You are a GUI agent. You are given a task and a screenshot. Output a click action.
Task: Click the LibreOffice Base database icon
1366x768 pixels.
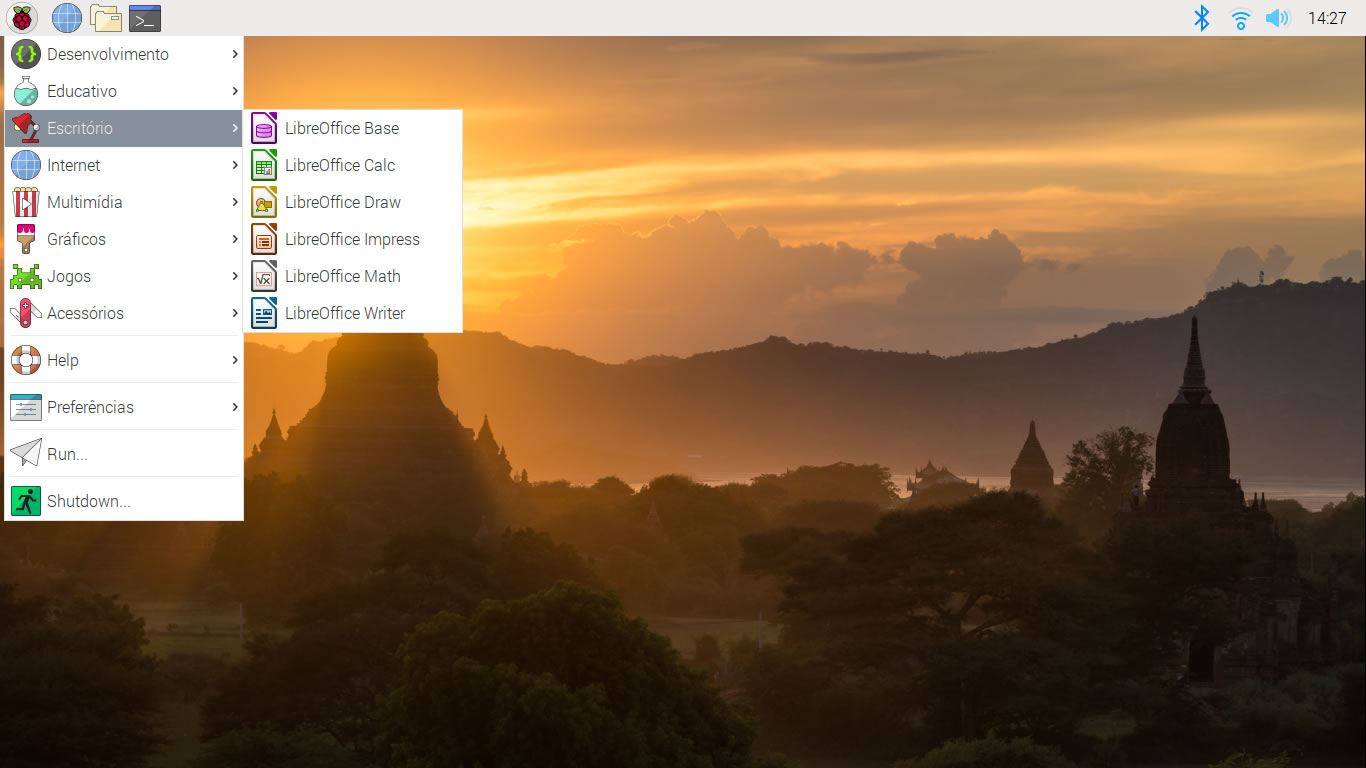coord(264,128)
